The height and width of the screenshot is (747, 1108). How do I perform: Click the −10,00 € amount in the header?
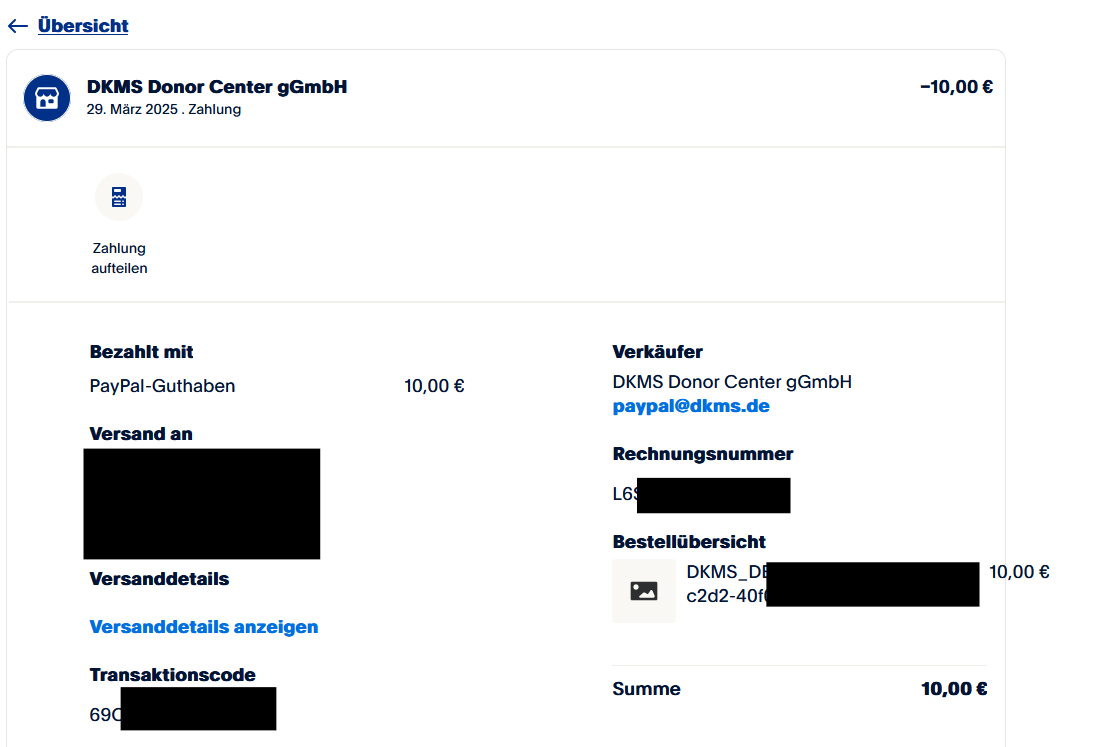[956, 87]
